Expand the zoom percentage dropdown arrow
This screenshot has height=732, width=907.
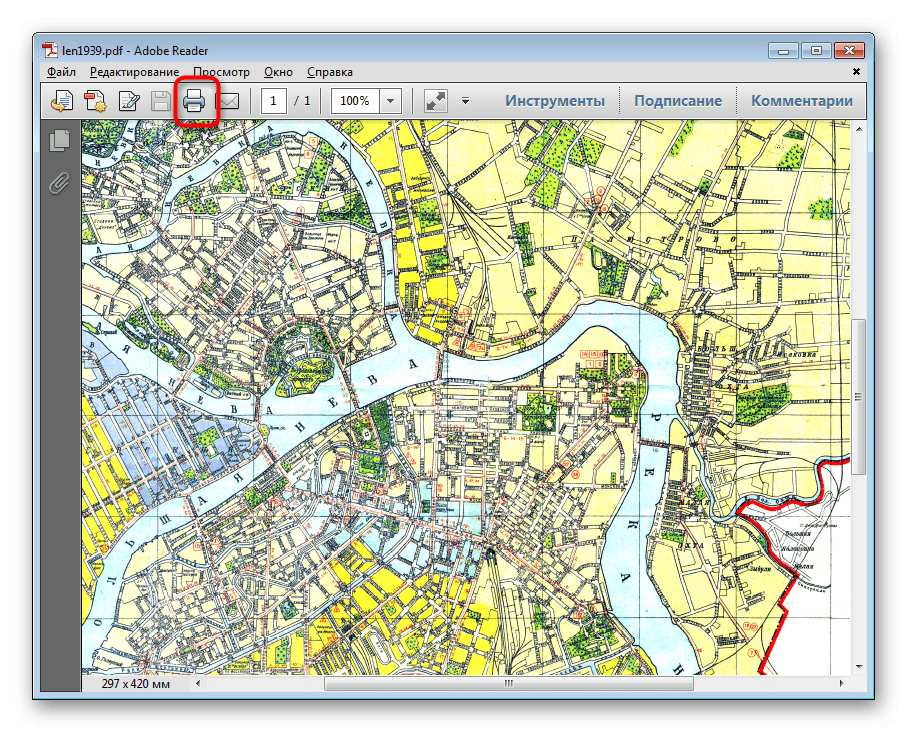click(x=390, y=101)
